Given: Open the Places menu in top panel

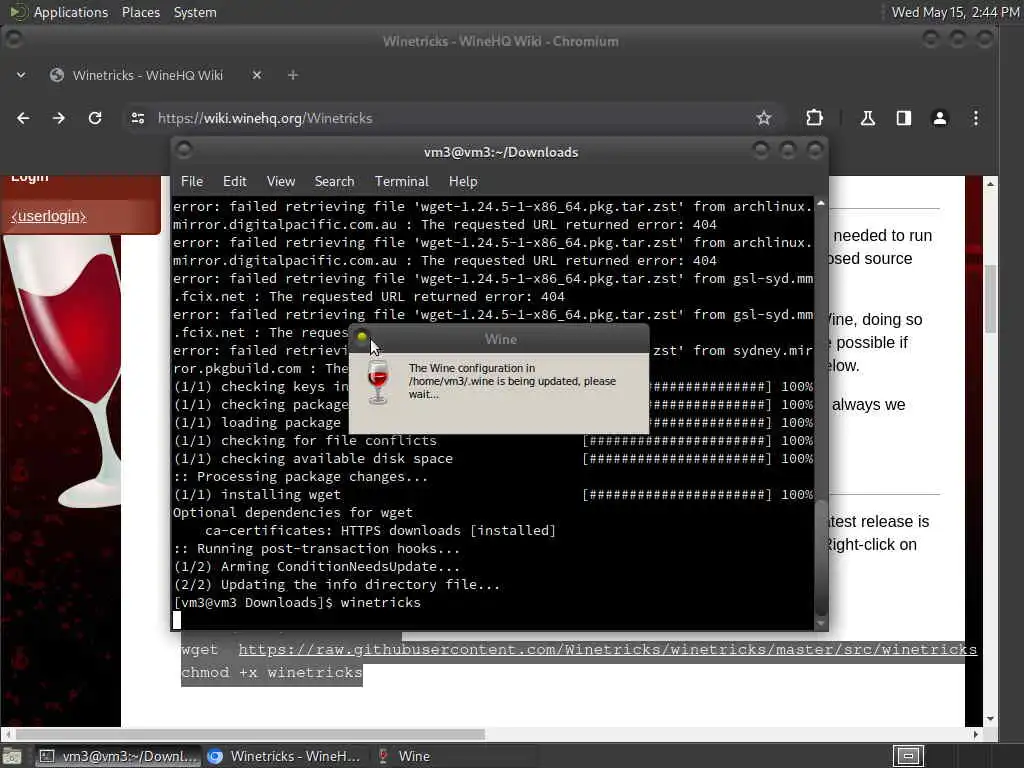Looking at the screenshot, I should tap(140, 12).
